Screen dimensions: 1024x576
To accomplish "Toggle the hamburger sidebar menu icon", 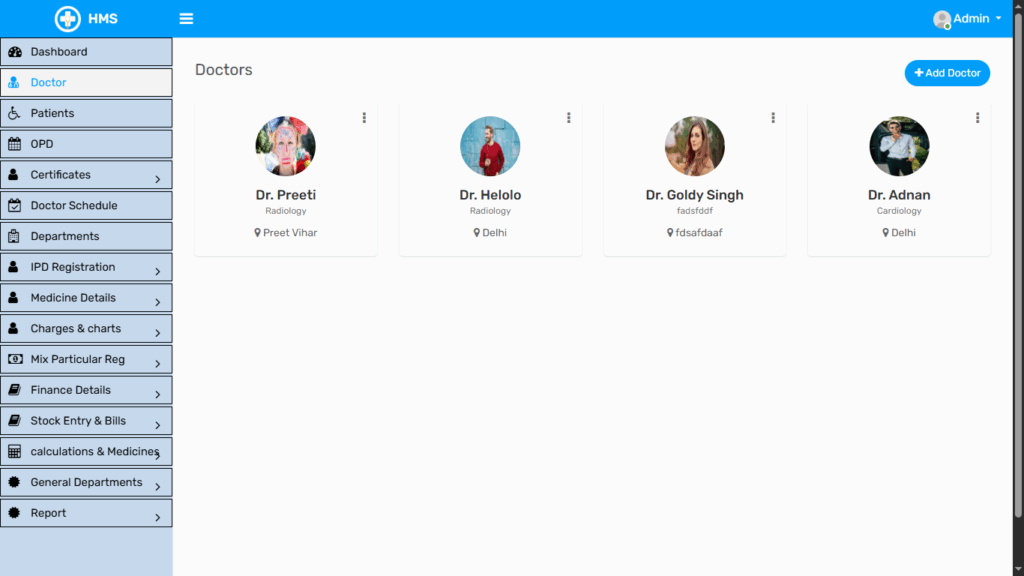I will pyautogui.click(x=186, y=19).
